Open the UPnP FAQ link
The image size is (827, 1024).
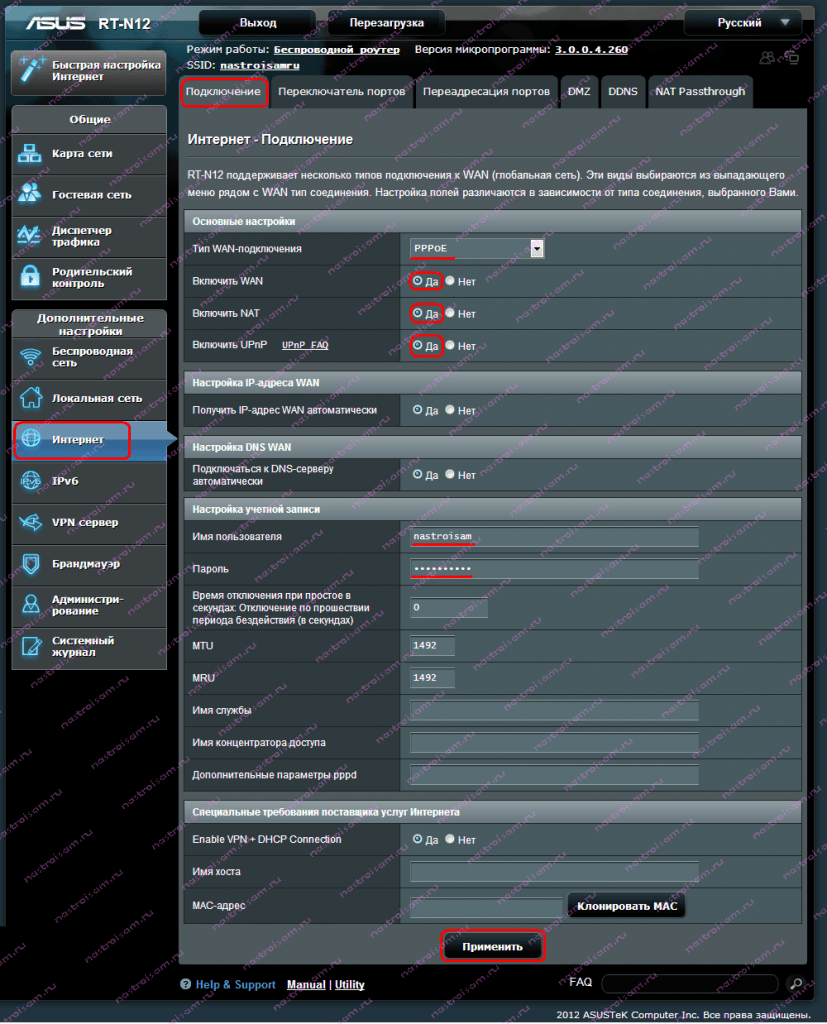pyautogui.click(x=305, y=345)
